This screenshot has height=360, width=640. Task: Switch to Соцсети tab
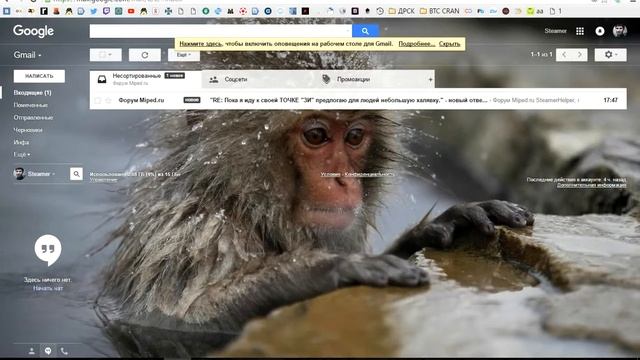pyautogui.click(x=258, y=79)
